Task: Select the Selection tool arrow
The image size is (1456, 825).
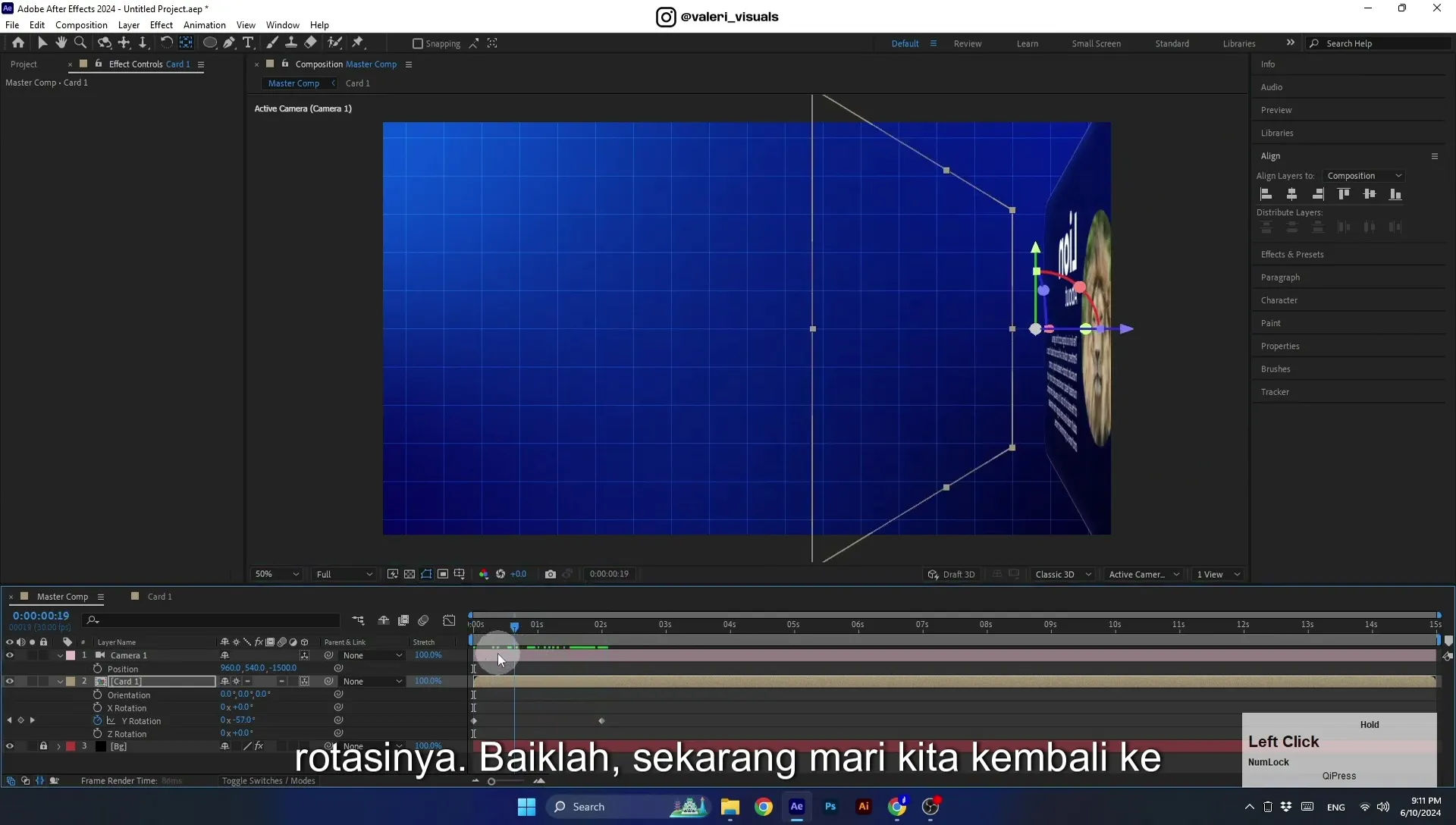Action: coord(42,43)
